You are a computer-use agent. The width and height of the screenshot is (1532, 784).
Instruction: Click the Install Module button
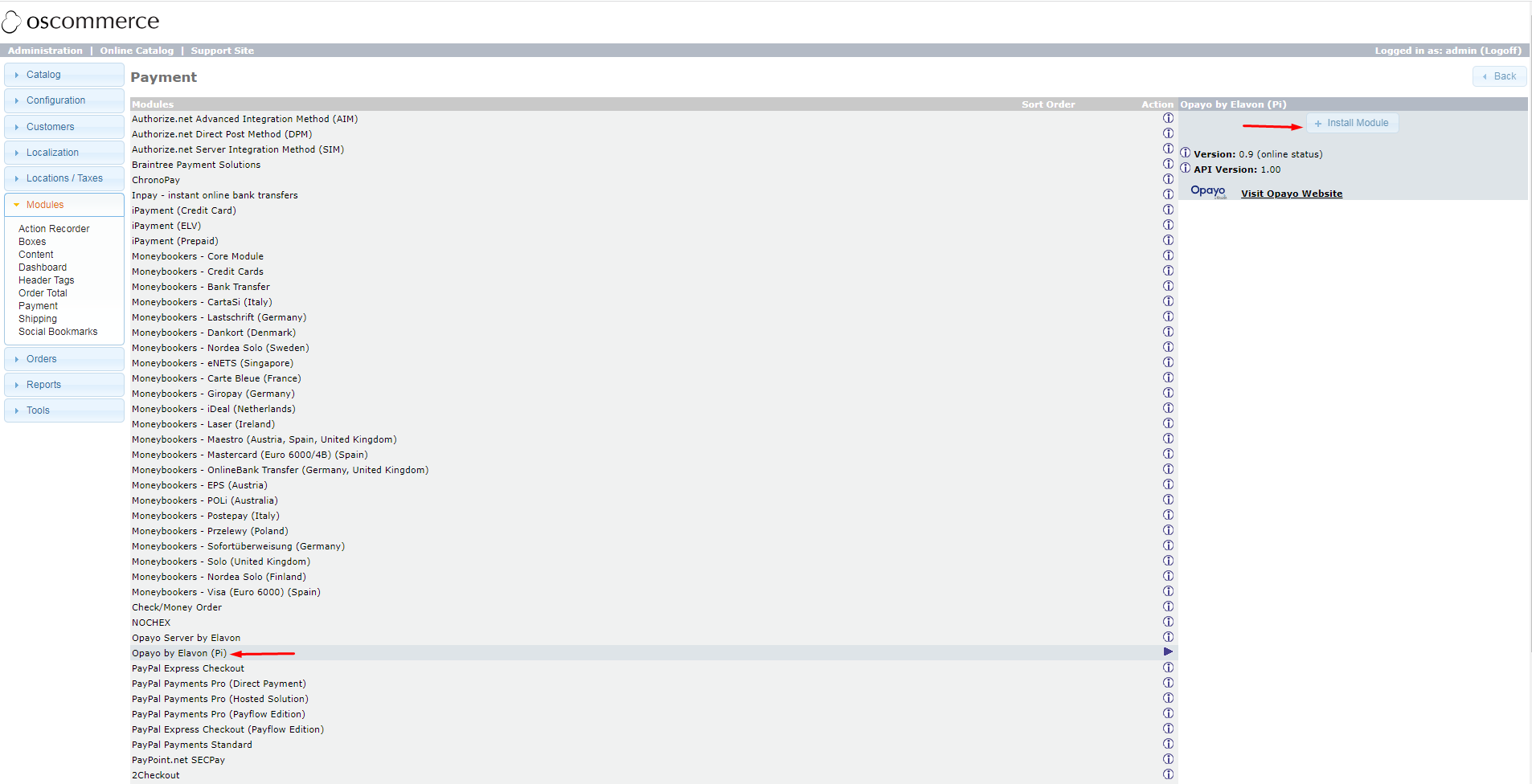pos(1352,123)
